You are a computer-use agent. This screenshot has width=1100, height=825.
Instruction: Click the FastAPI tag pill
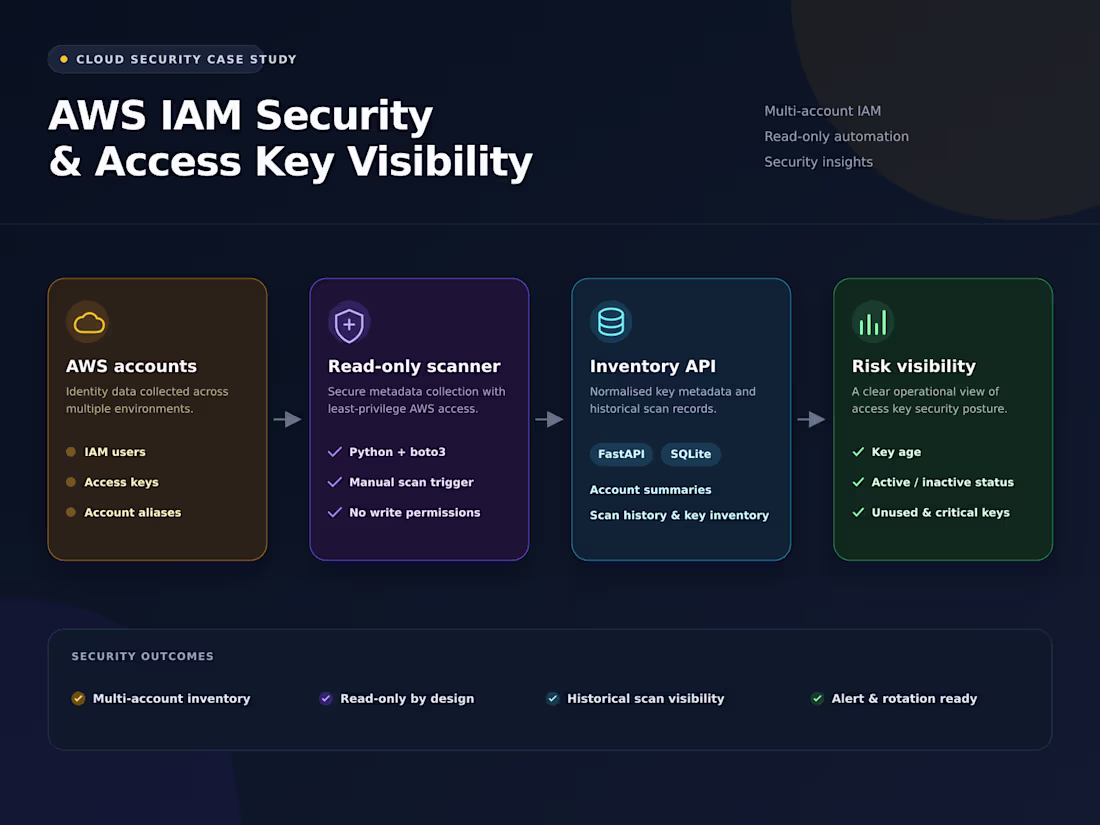621,454
